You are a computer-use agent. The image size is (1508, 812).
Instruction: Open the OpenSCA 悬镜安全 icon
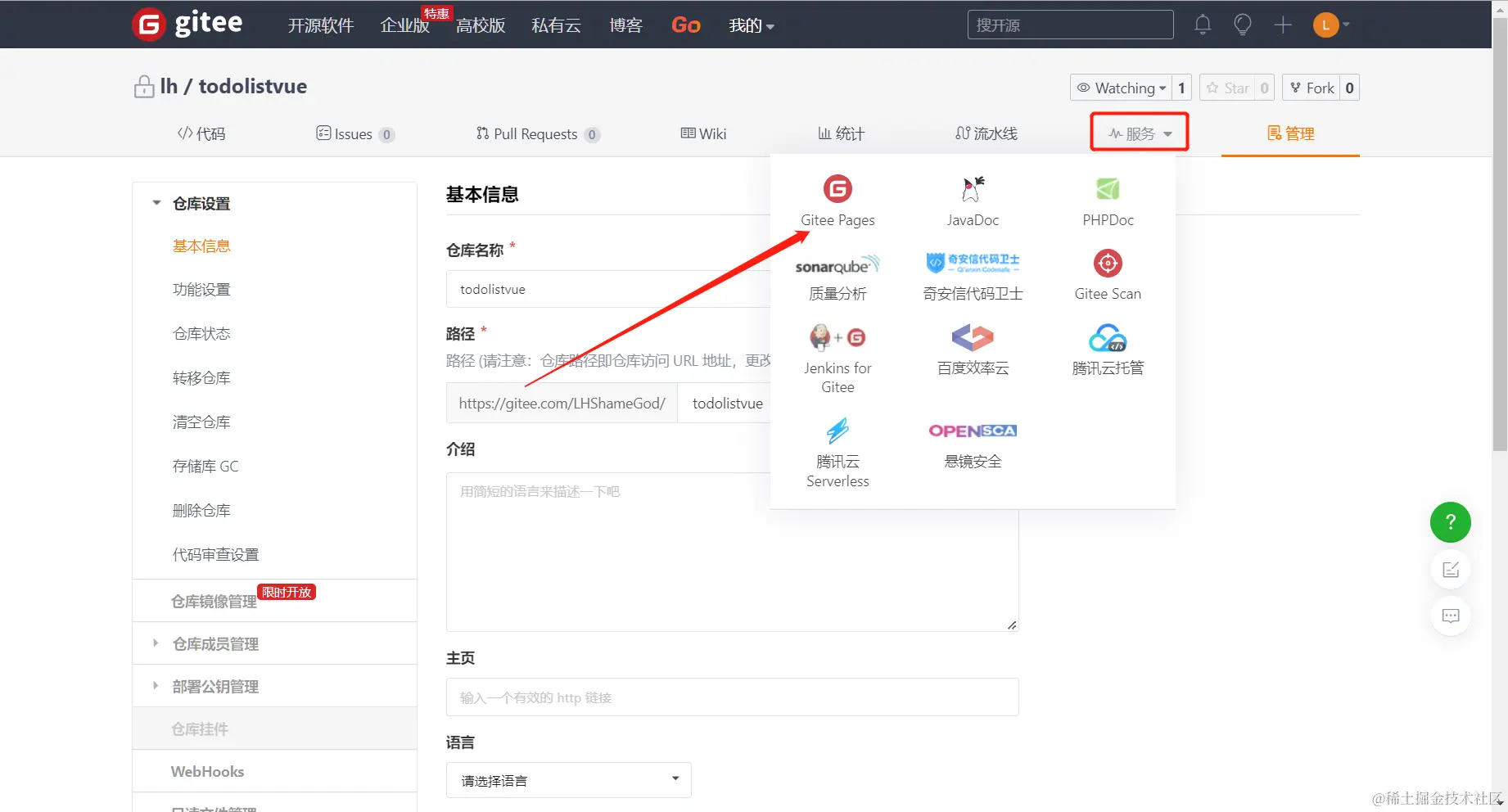click(973, 431)
